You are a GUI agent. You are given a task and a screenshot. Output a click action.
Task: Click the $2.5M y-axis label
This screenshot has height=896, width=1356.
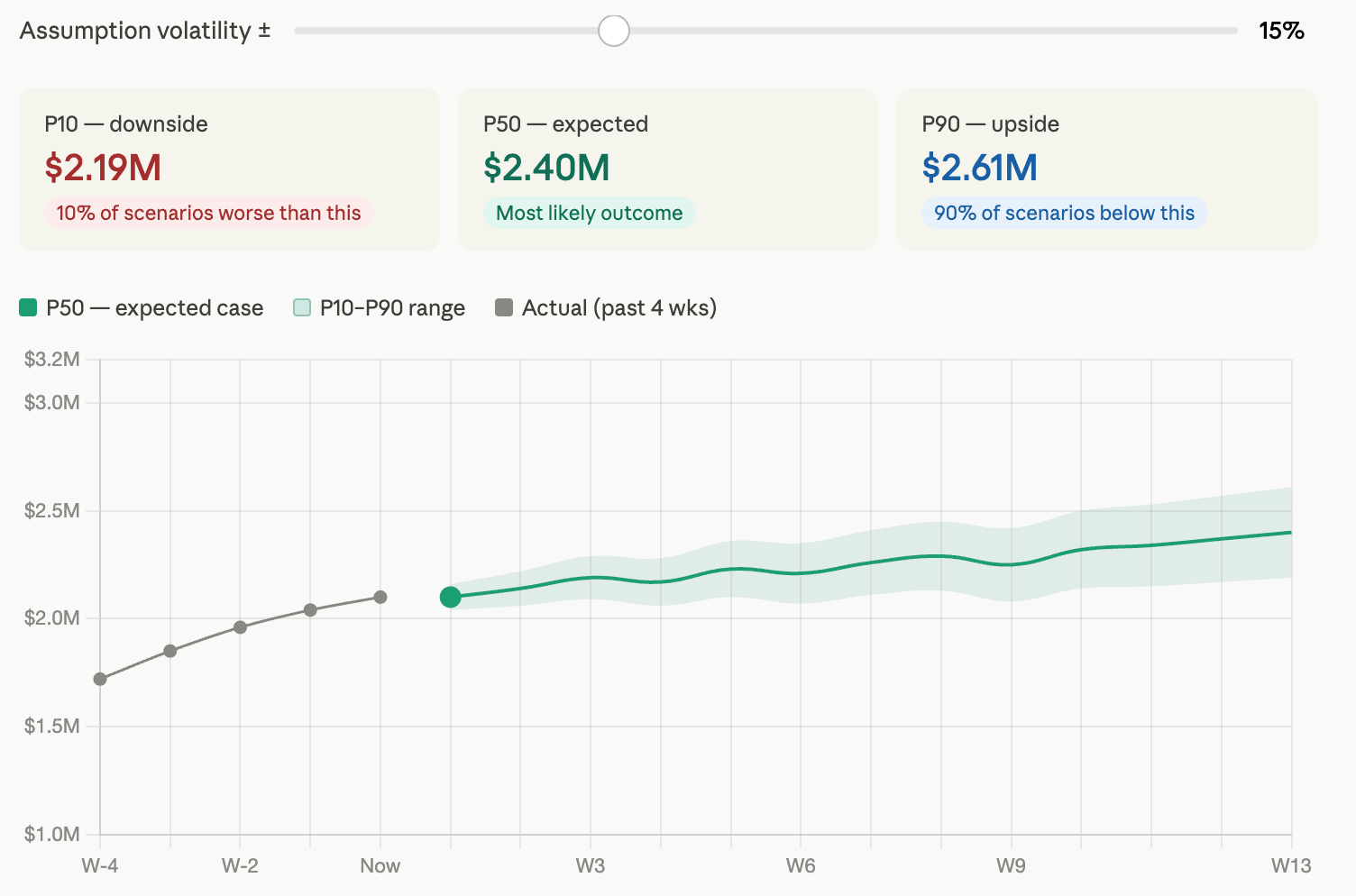pyautogui.click(x=52, y=511)
